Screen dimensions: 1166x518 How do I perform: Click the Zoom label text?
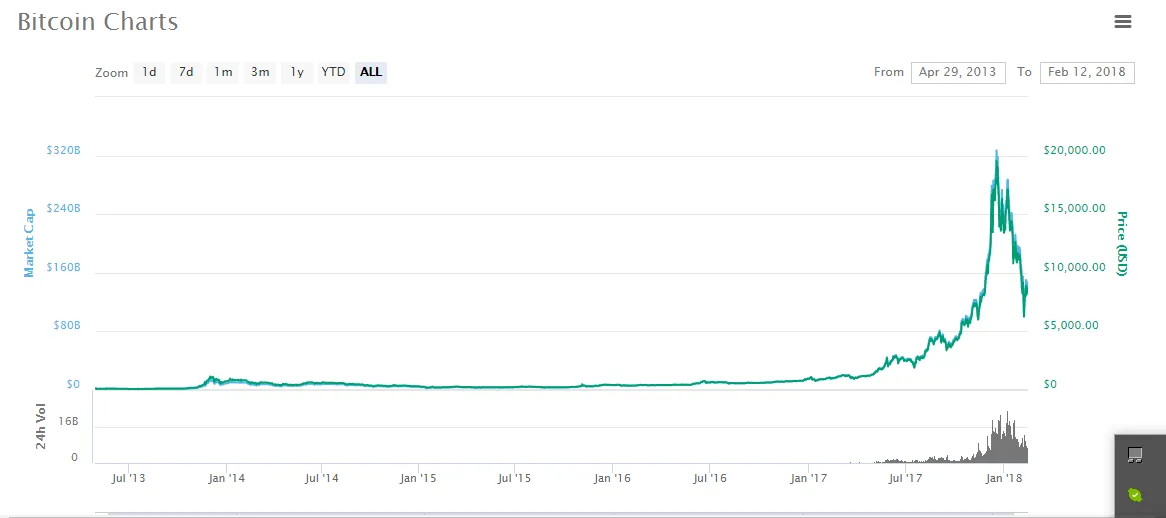(x=112, y=73)
